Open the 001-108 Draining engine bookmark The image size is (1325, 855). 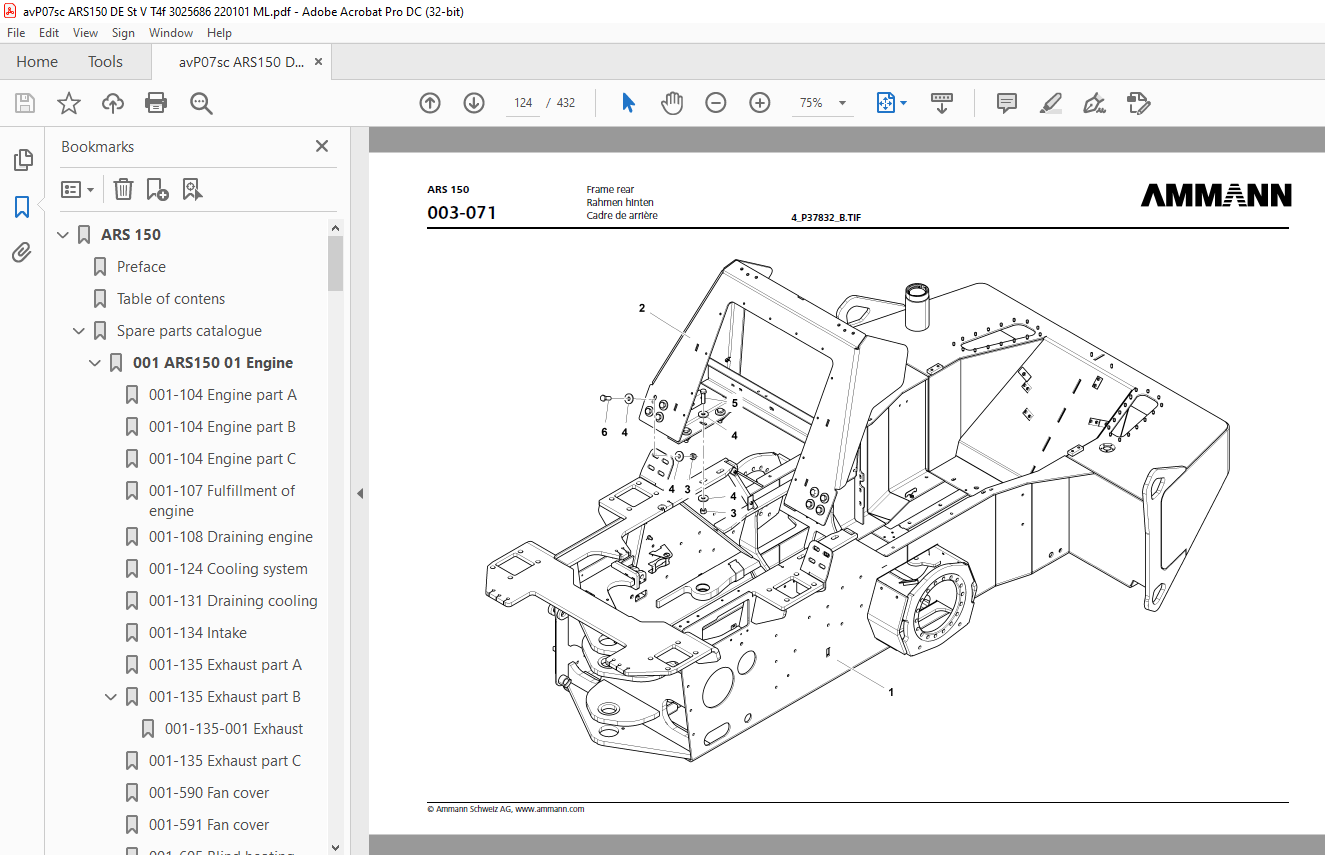[231, 537]
